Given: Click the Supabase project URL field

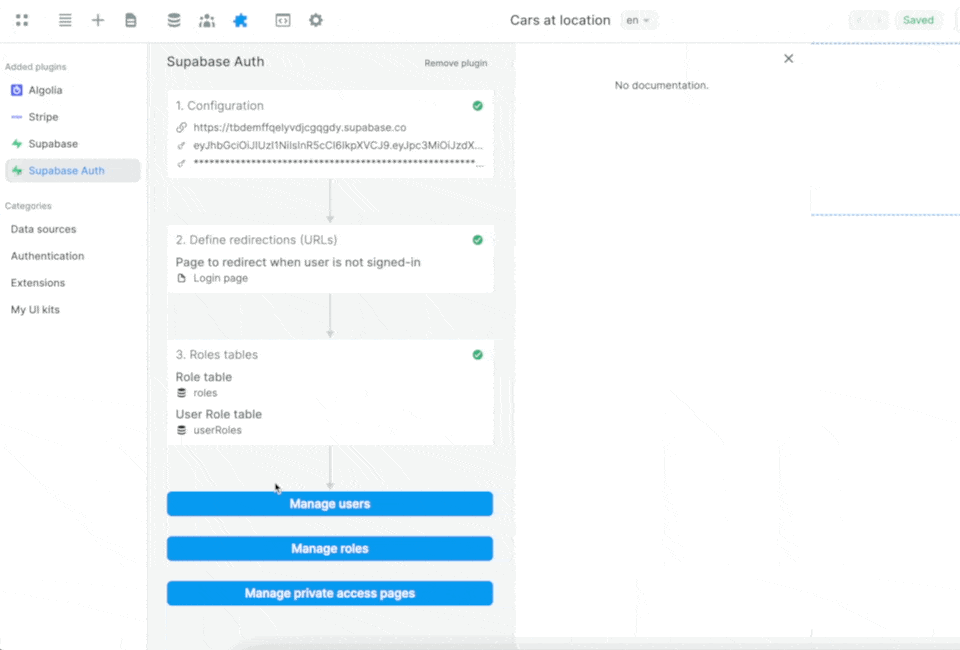Looking at the screenshot, I should (299, 127).
